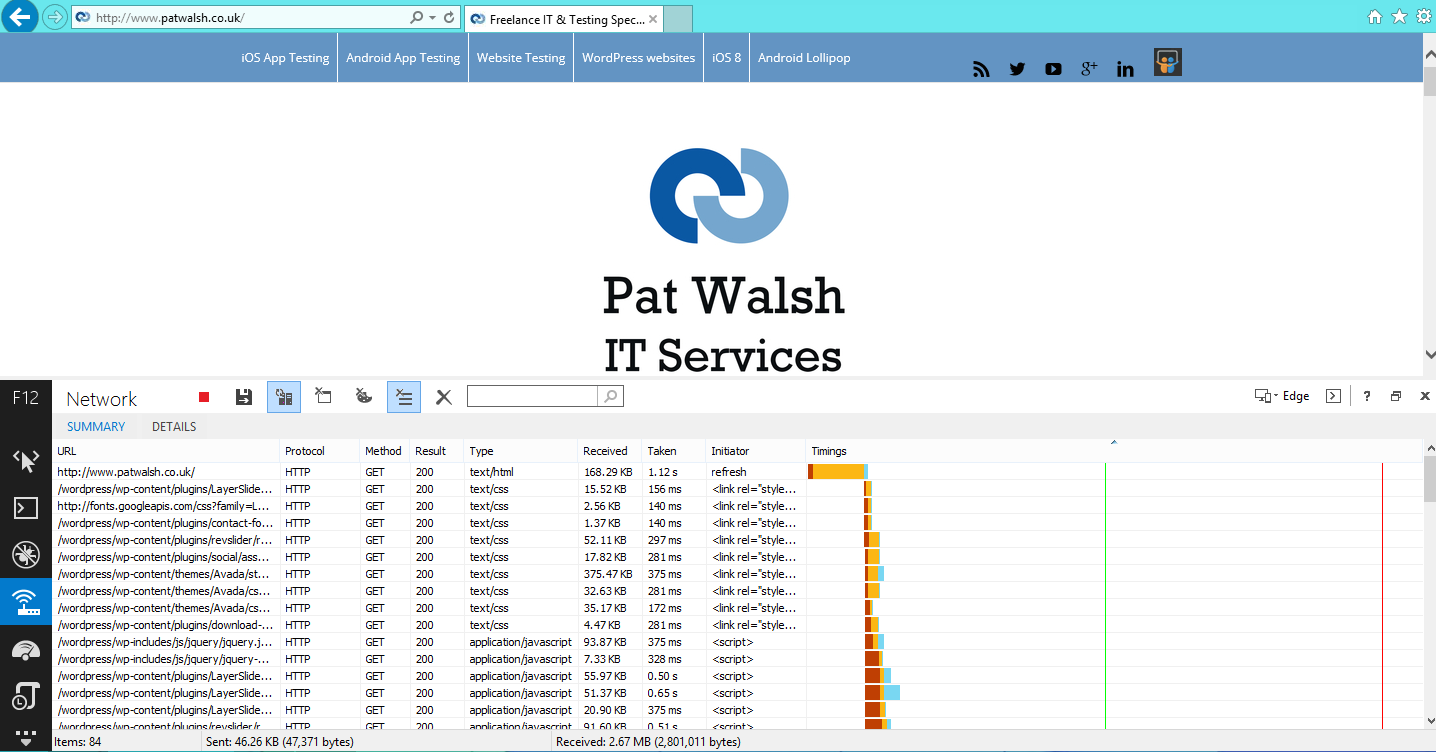Open new blank browser tab
The image size is (1436, 752).
tap(678, 19)
